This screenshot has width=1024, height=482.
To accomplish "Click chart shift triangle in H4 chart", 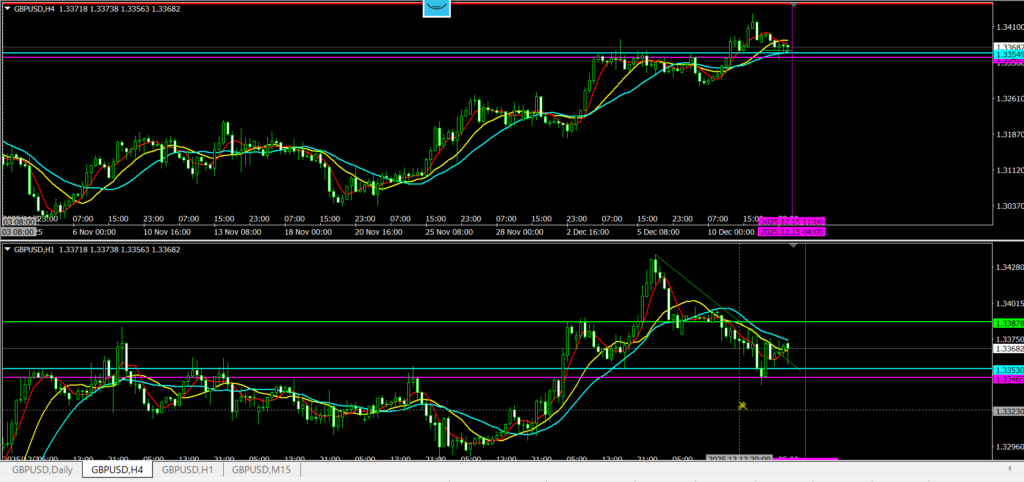I will (794, 6).
